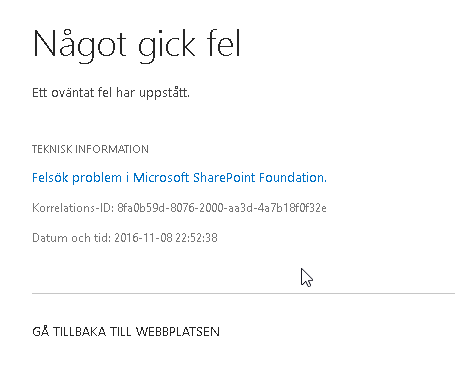Click the horizontal divider line

tap(243, 294)
